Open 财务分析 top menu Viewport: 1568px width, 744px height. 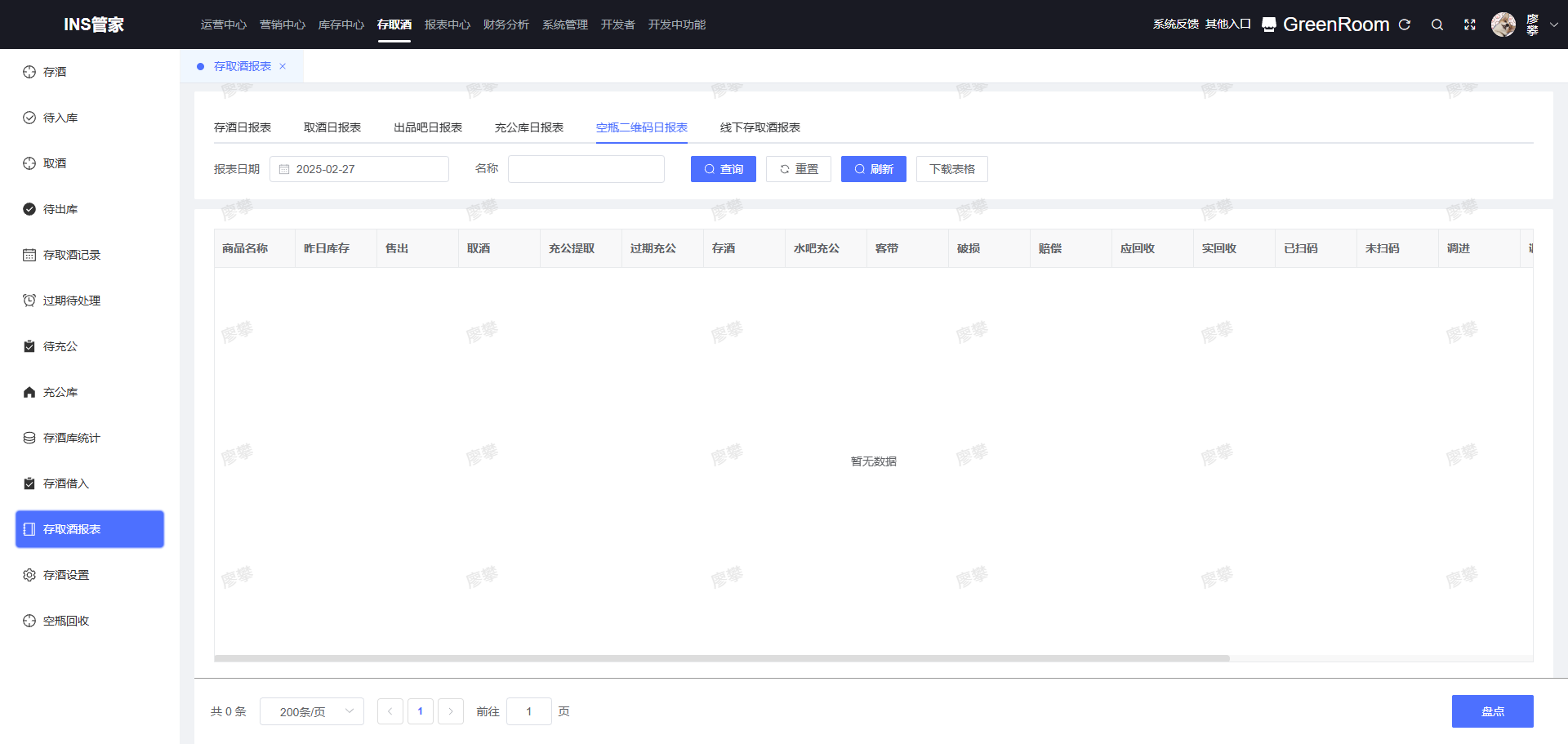506,25
